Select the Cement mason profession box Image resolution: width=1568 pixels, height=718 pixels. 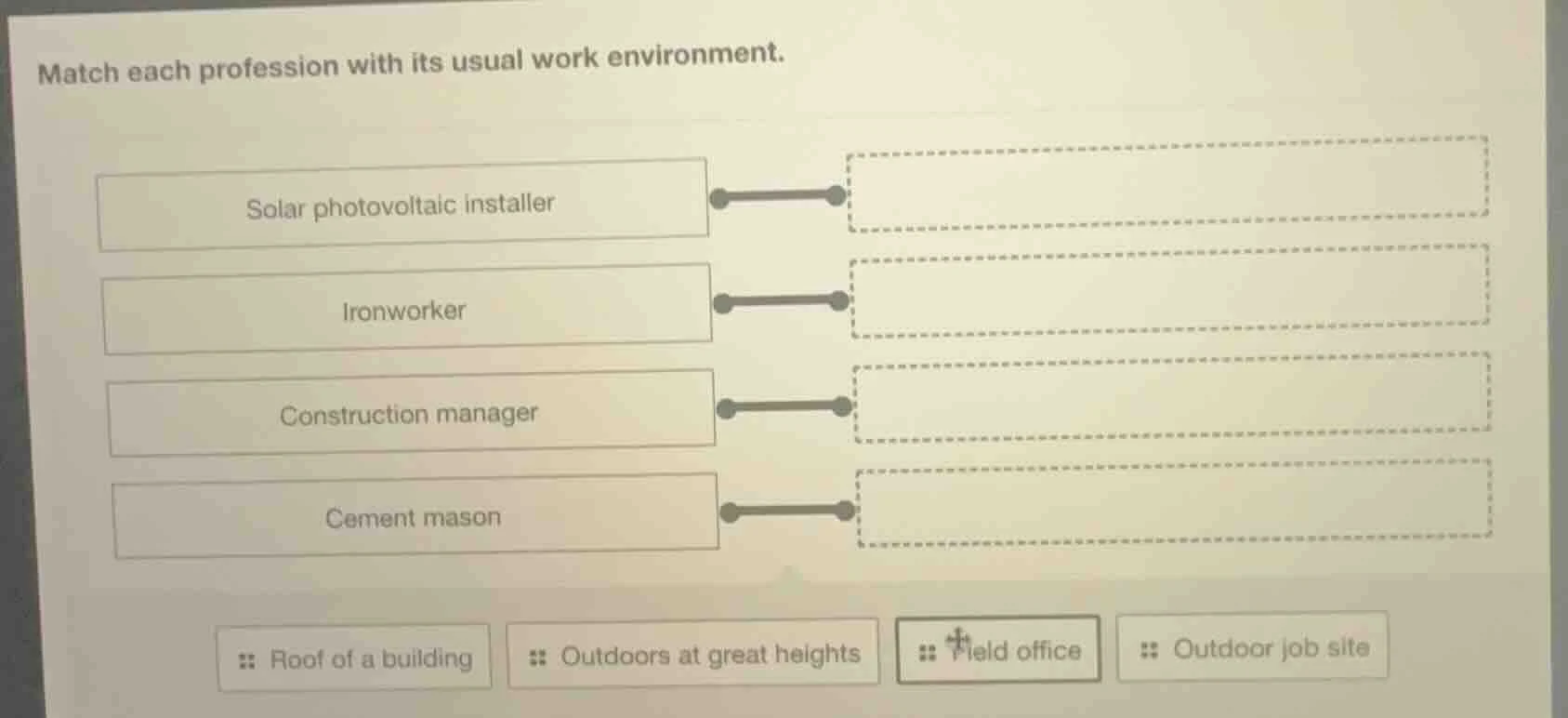click(x=415, y=517)
